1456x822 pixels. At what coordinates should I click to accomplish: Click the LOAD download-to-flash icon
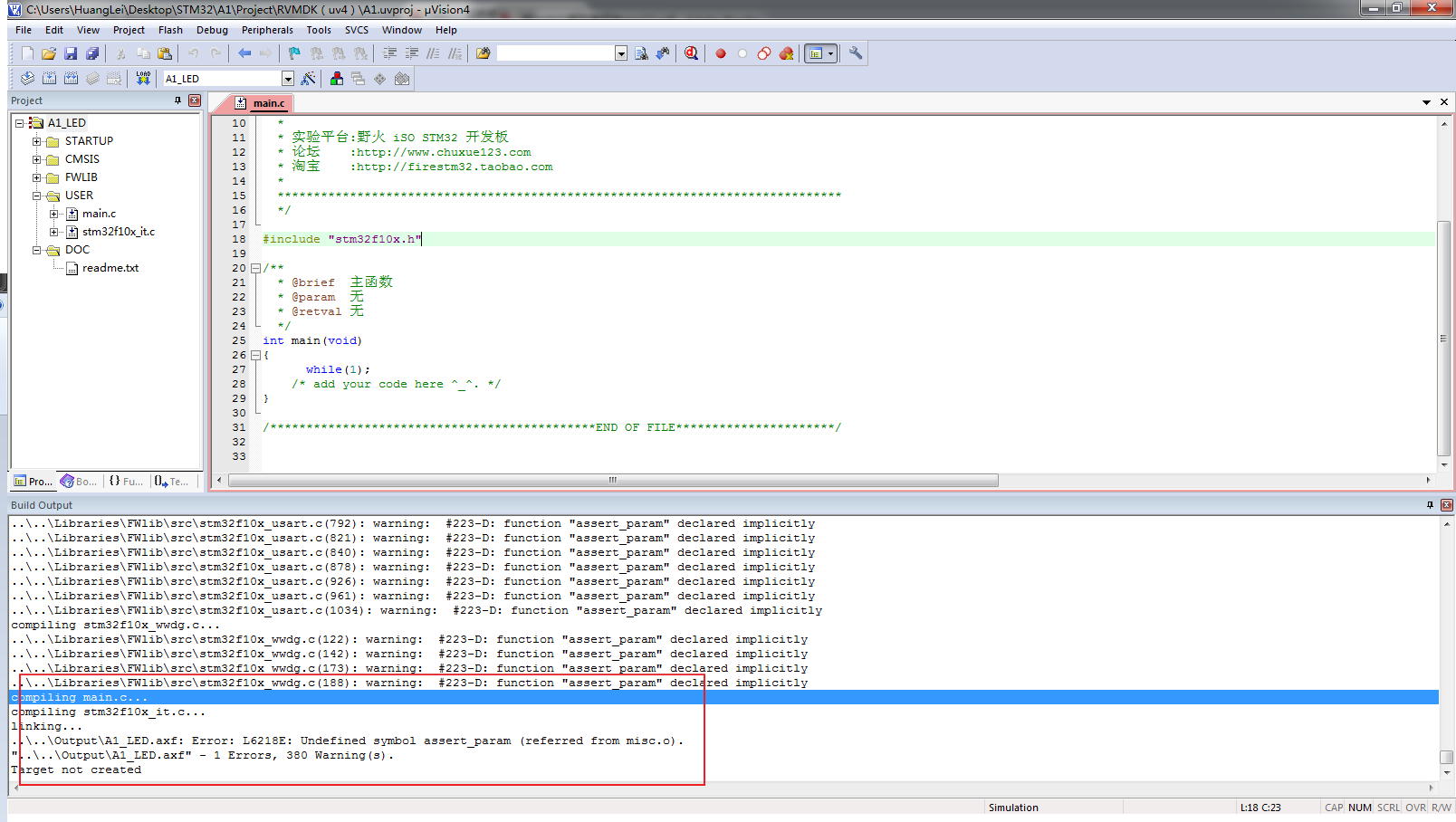pos(143,79)
